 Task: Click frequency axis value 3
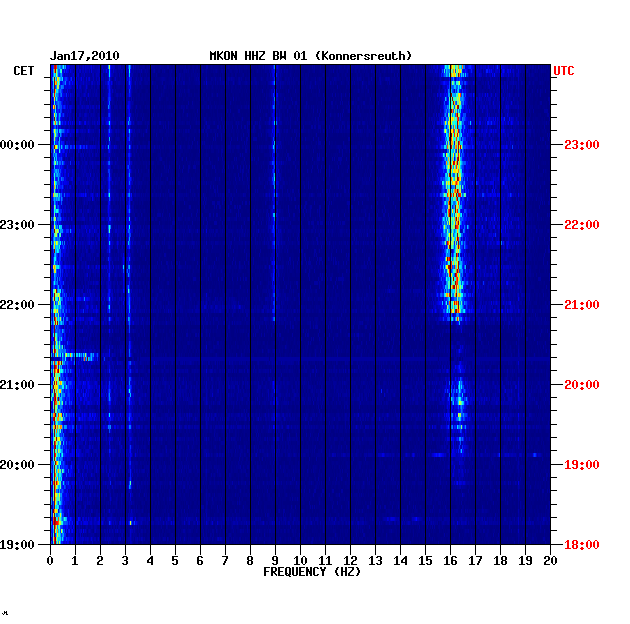125,561
